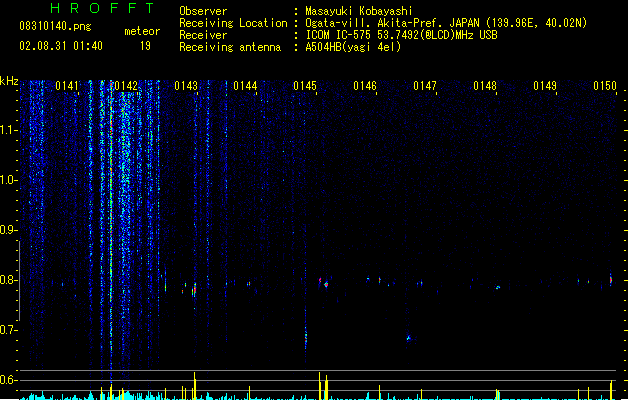
Task: Click the Receiving Location label
Action: coord(233,23)
